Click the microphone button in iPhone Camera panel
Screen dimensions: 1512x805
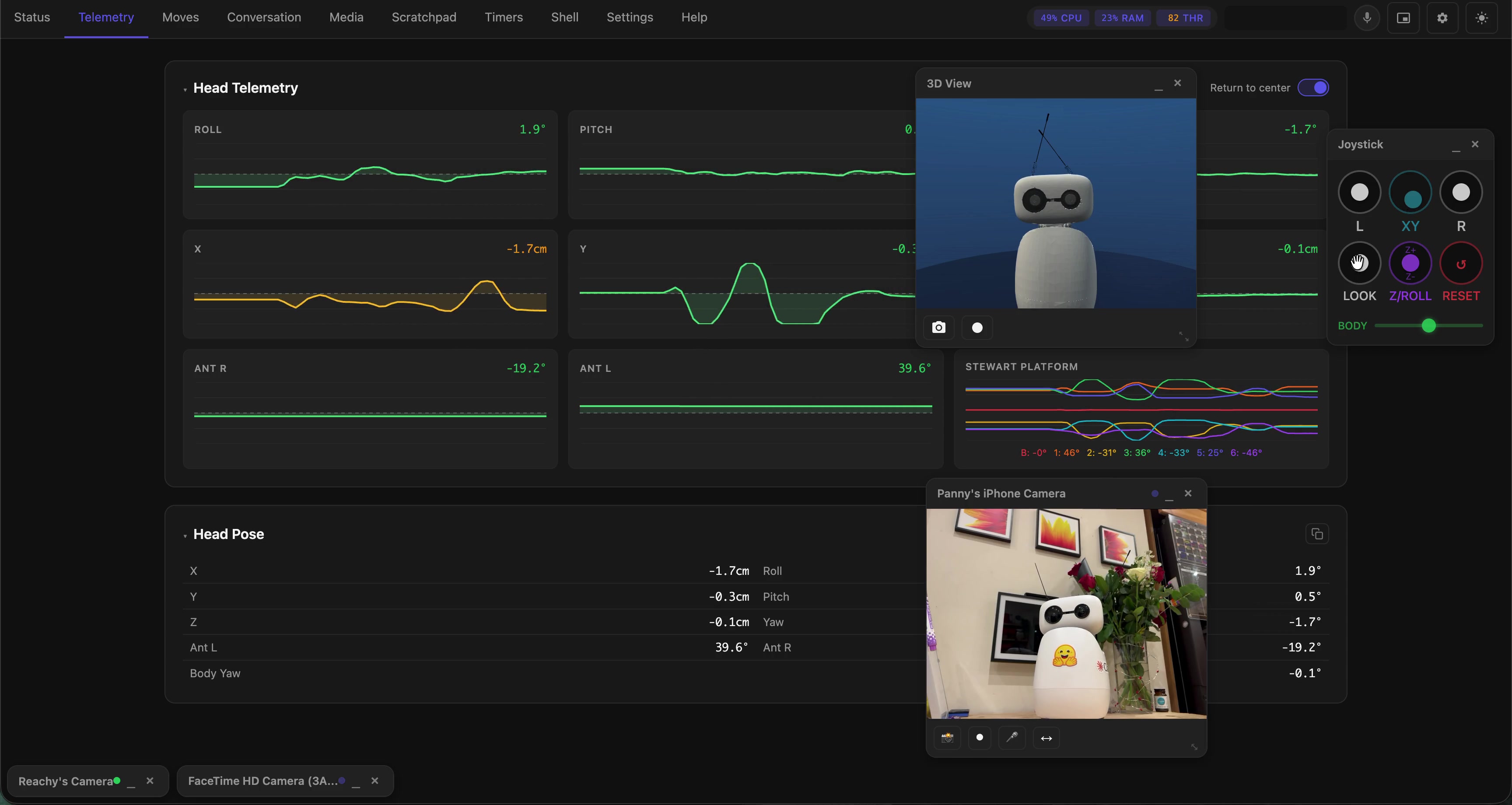[x=1012, y=738]
